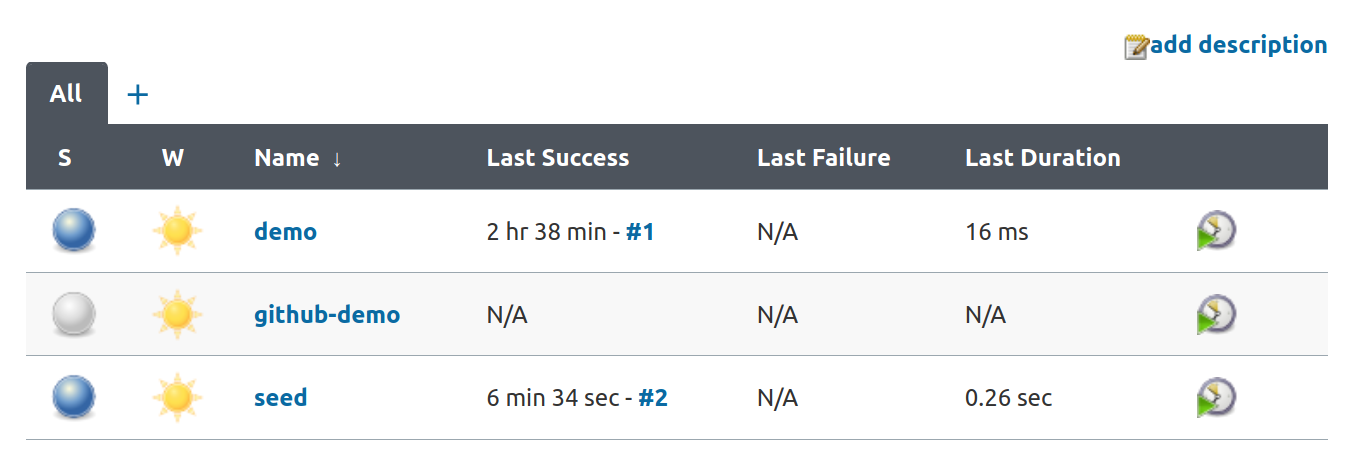This screenshot has width=1353, height=456.
Task: Sort by Last Duration column
Action: coord(1043,158)
